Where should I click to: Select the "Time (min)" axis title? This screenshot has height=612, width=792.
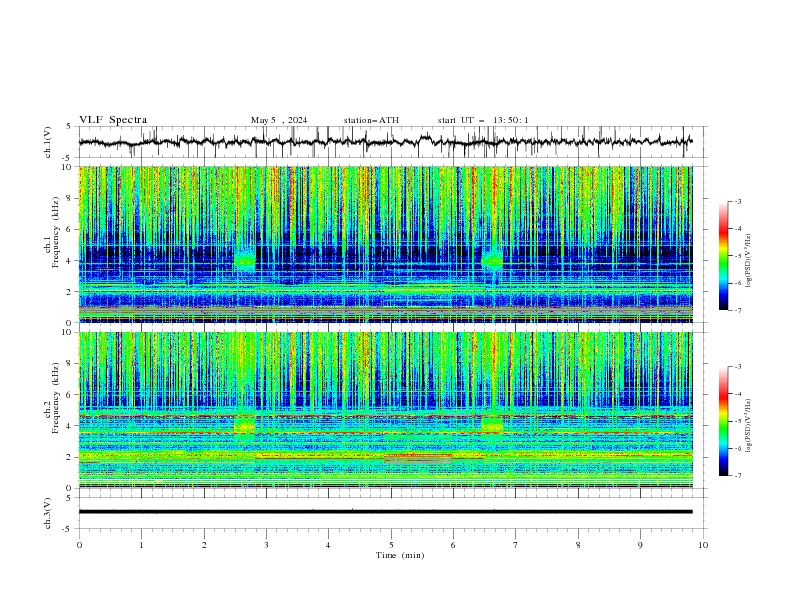(x=400, y=555)
